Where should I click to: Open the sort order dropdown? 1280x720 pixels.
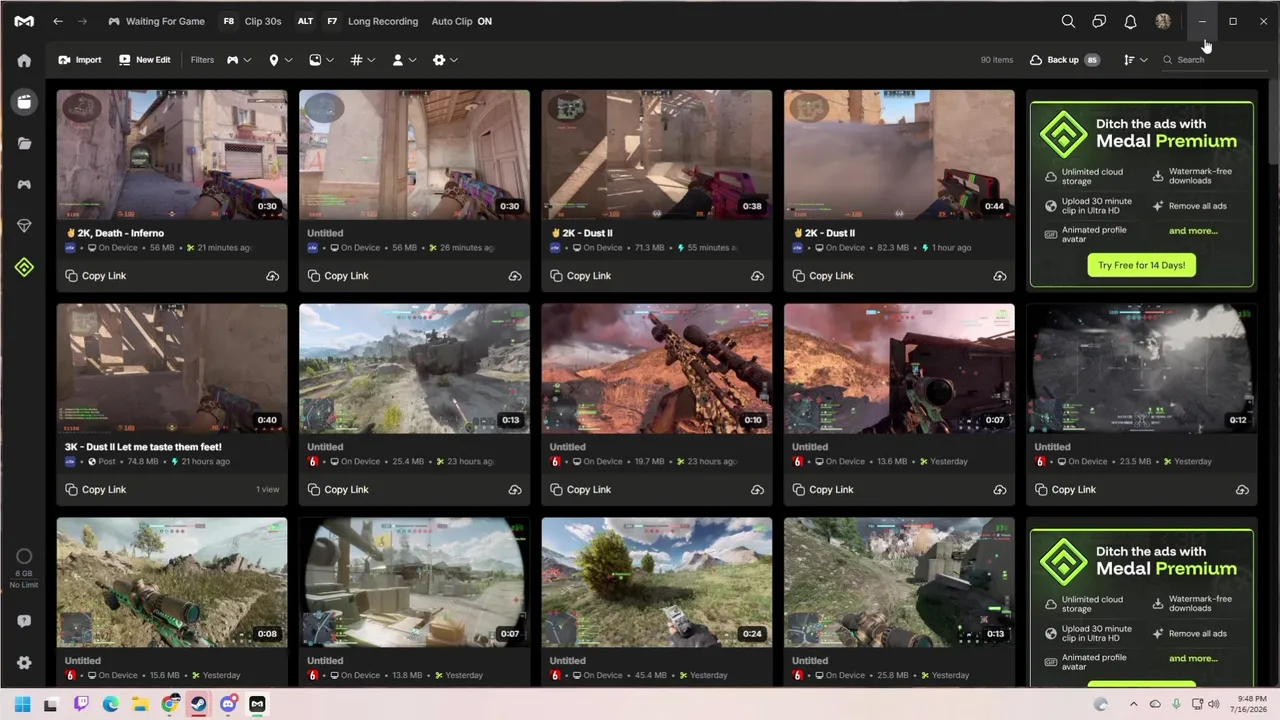[x=1135, y=60]
